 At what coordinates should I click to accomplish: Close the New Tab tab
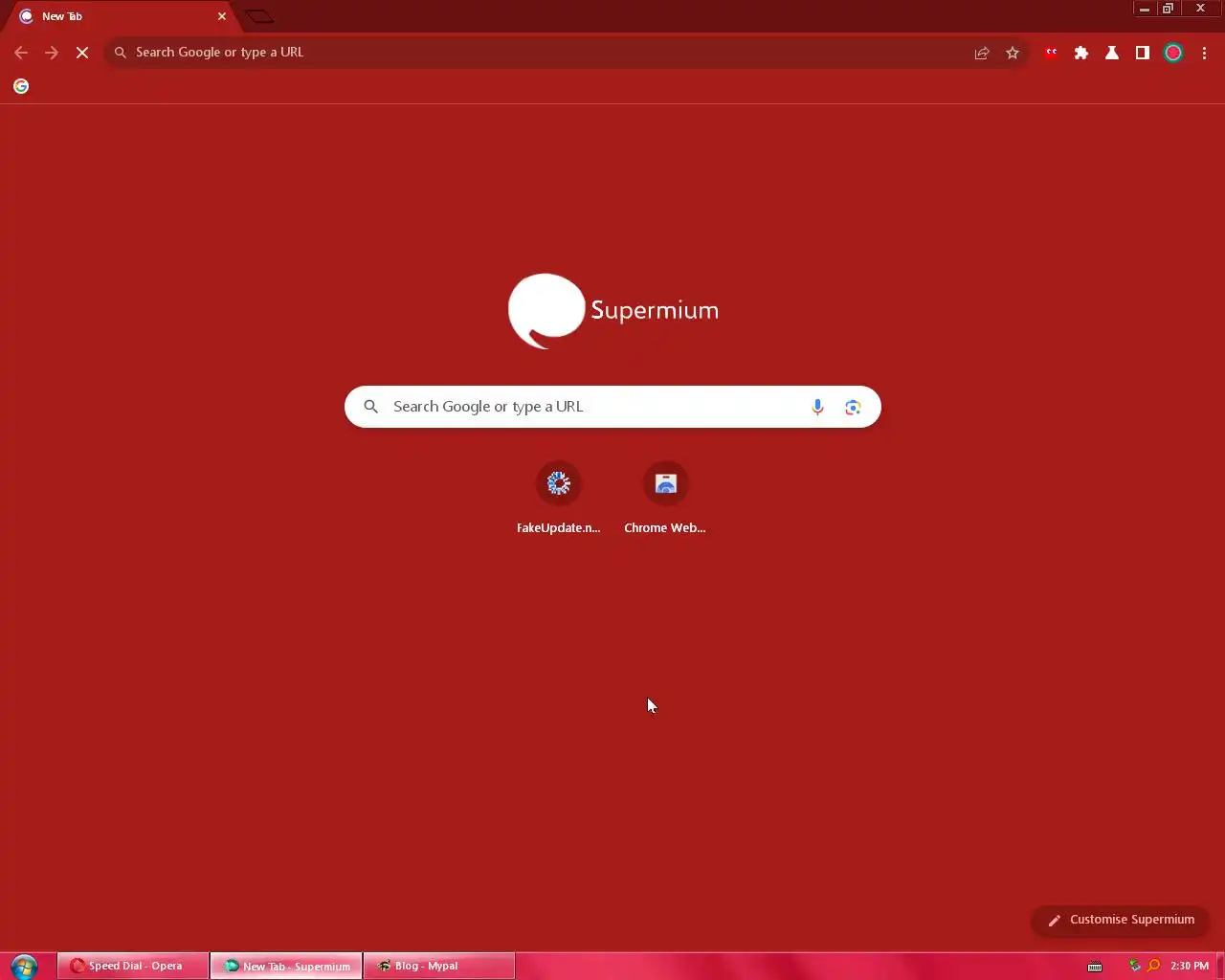click(222, 16)
